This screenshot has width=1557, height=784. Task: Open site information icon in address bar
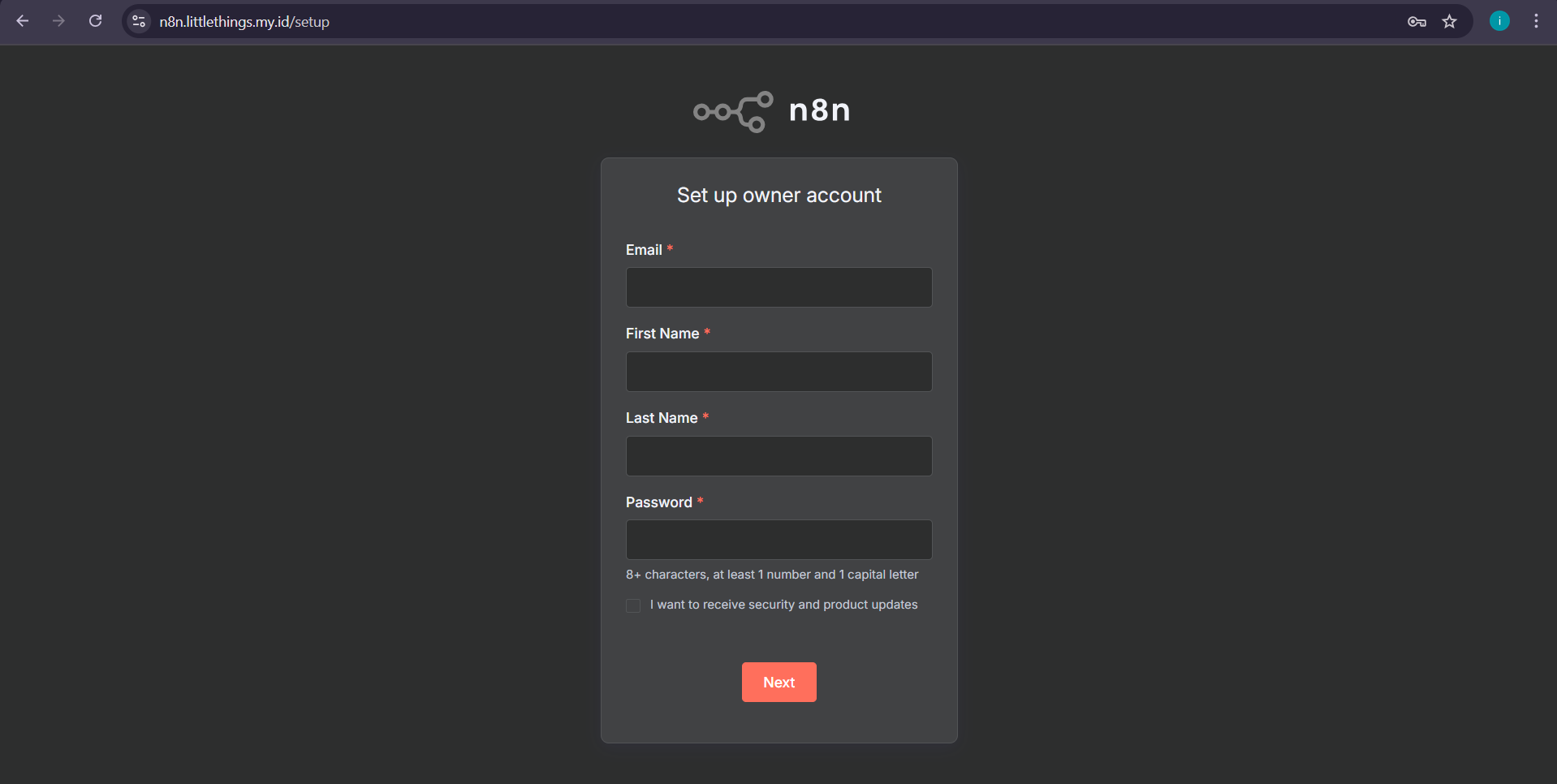click(139, 21)
